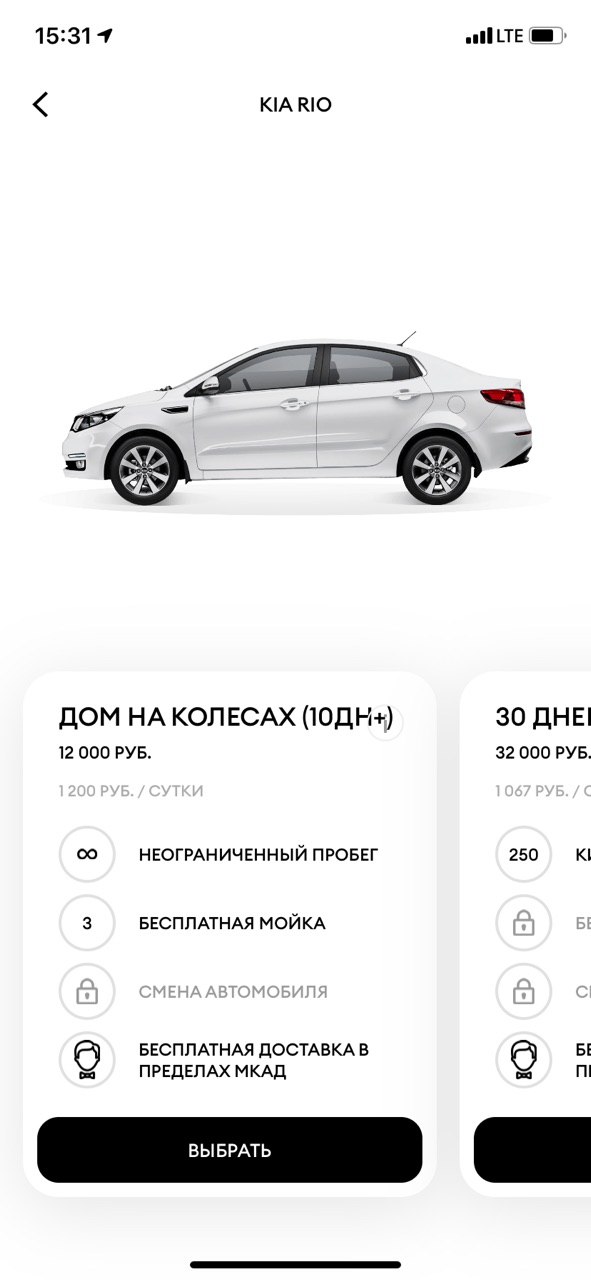Click the ВЫБРАТЬ button
This screenshot has height=1280, width=591.
coord(230,1150)
